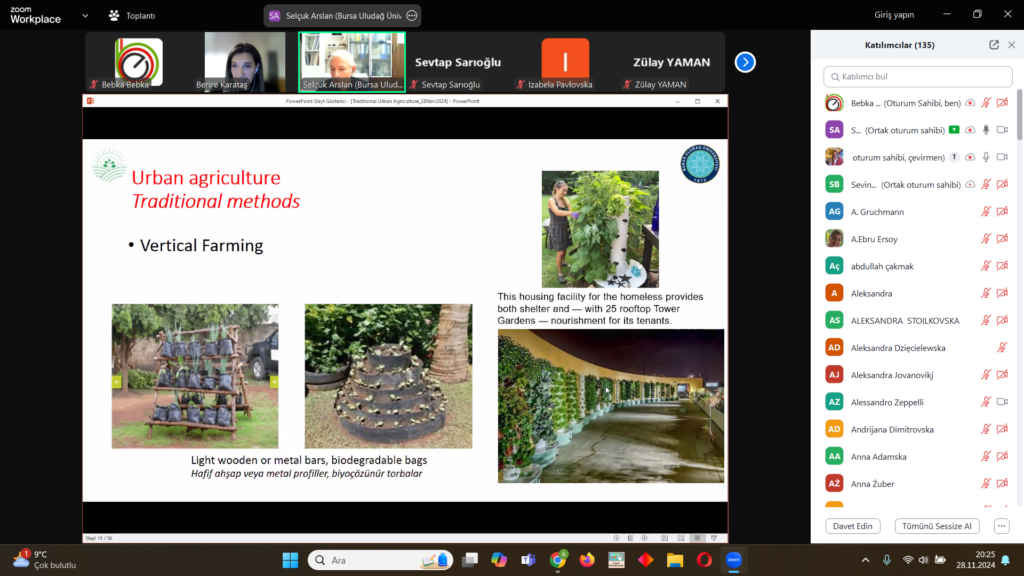Toggle microphone for Bebka in participants list
This screenshot has height=576, width=1024.
coord(986,103)
